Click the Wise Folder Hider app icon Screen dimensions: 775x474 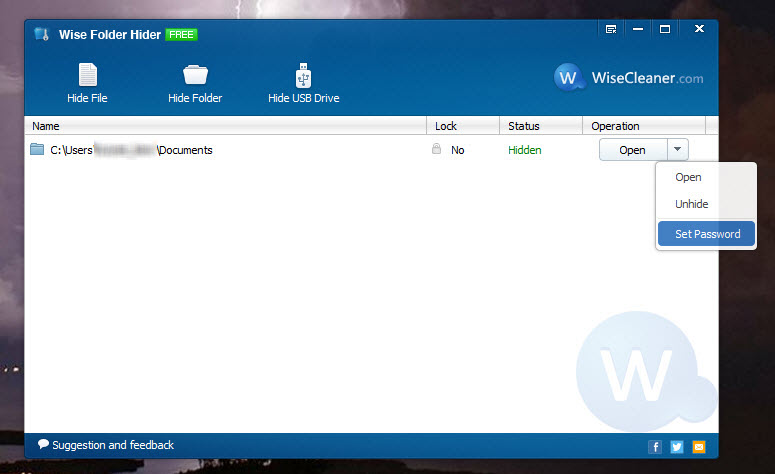pos(42,34)
